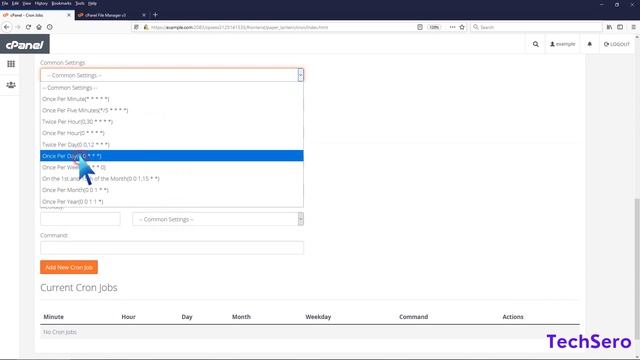This screenshot has height=360, width=640.
Task: Select Once Per Hour option
Action: pos(172,133)
